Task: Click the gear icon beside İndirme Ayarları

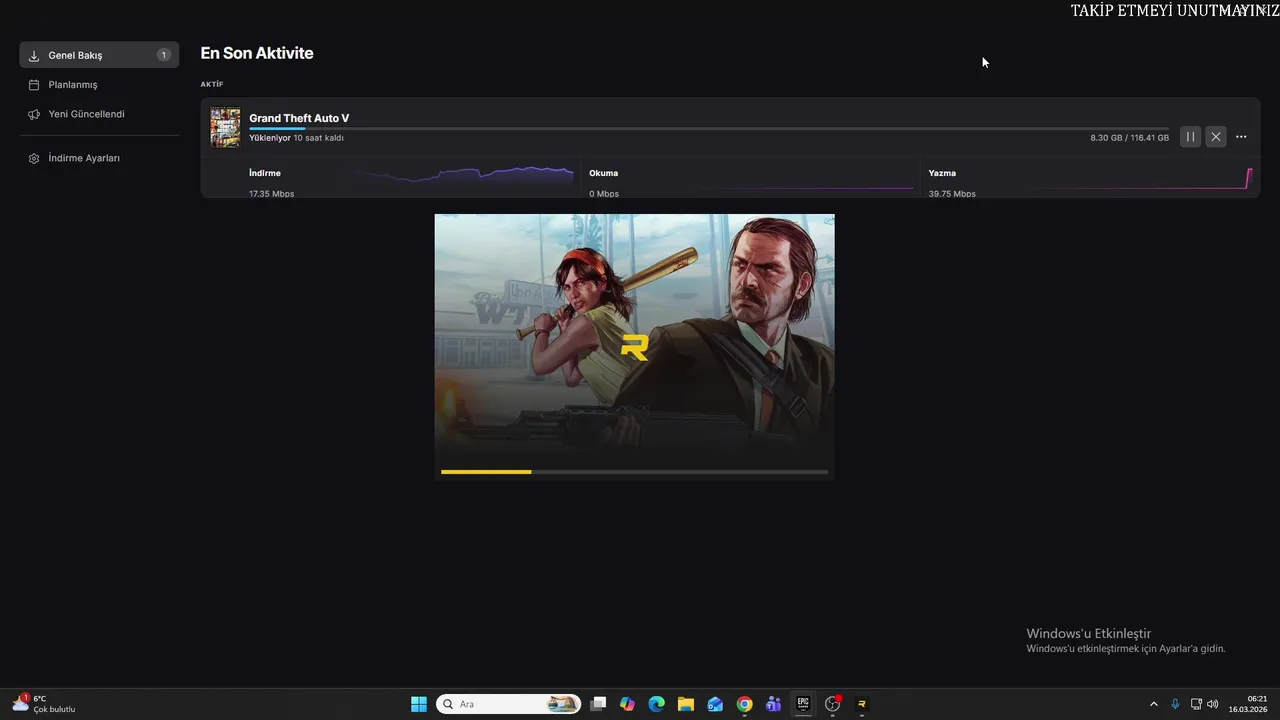Action: tap(34, 158)
